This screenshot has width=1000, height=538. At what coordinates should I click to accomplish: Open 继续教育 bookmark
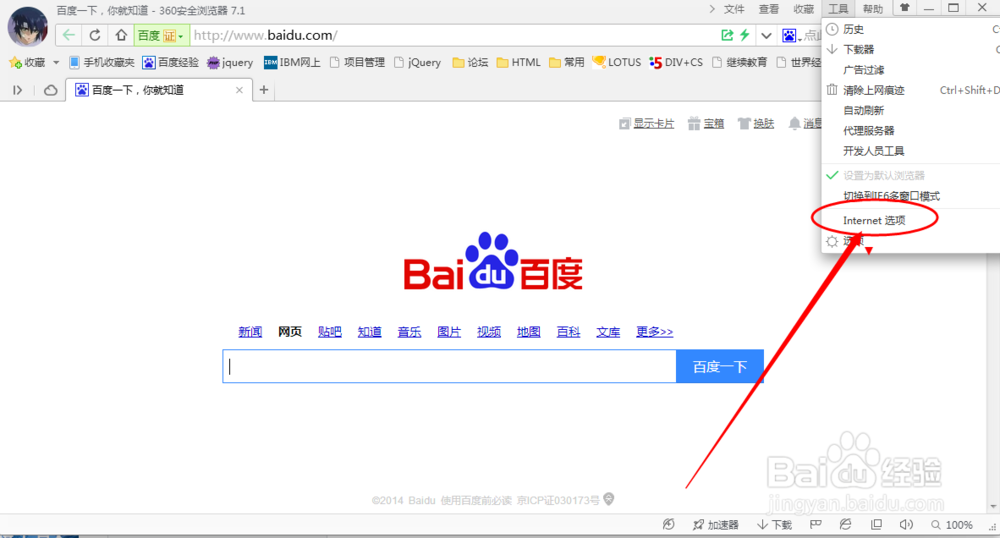[740, 62]
